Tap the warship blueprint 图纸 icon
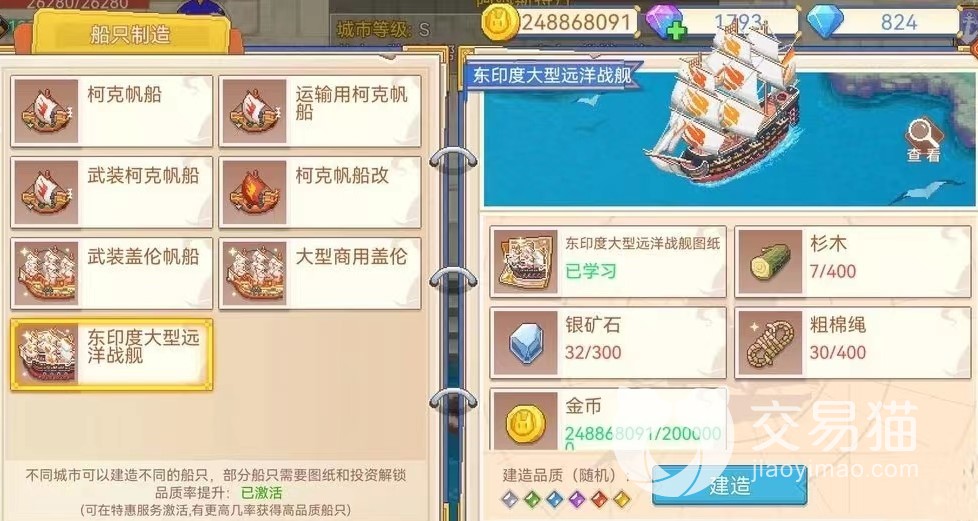 click(525, 263)
